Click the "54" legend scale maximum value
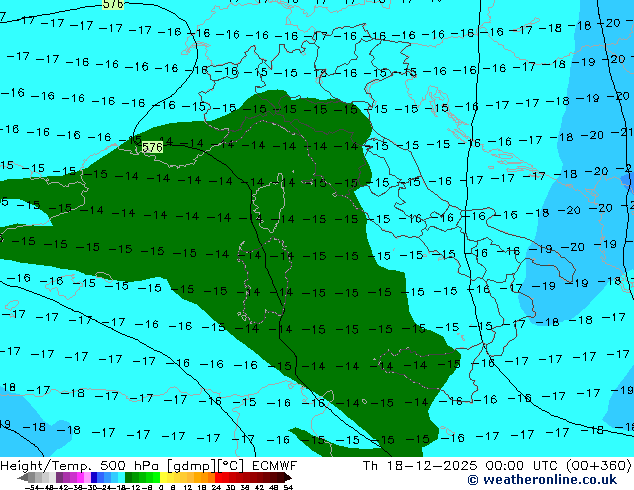The height and width of the screenshot is (490, 634). pyautogui.click(x=288, y=488)
